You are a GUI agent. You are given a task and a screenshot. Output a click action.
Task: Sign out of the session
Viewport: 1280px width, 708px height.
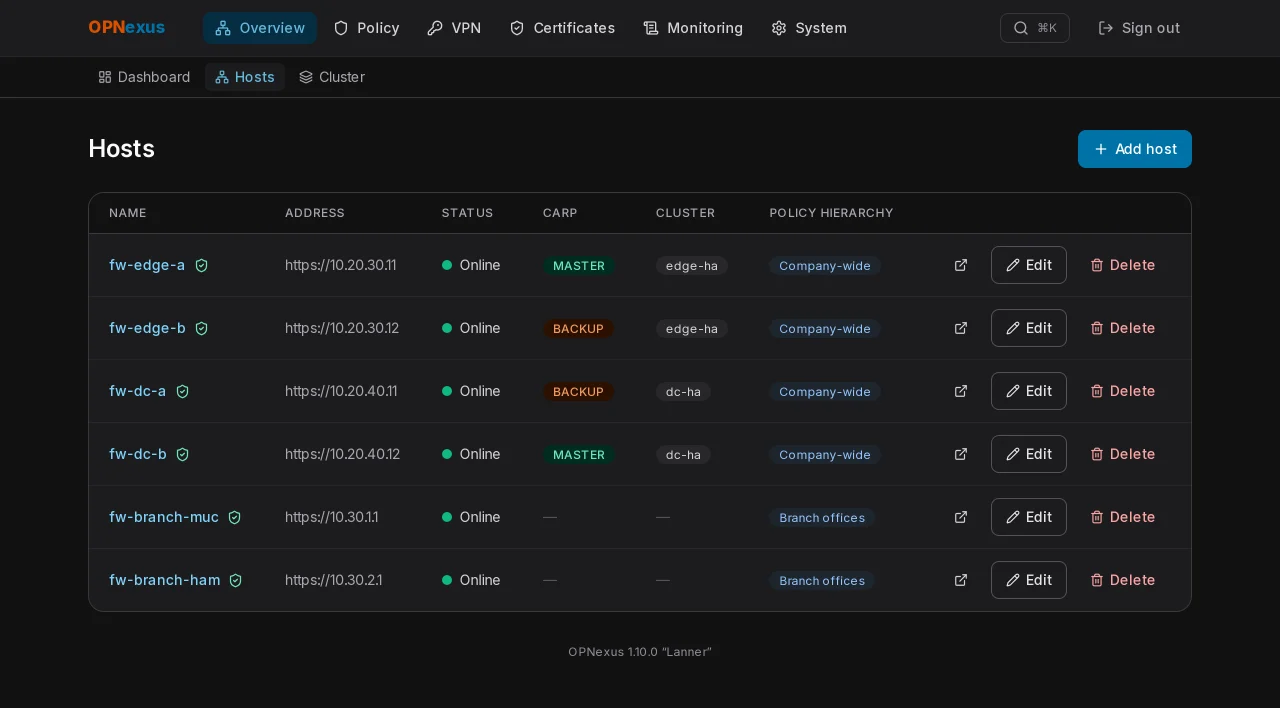pos(1139,28)
